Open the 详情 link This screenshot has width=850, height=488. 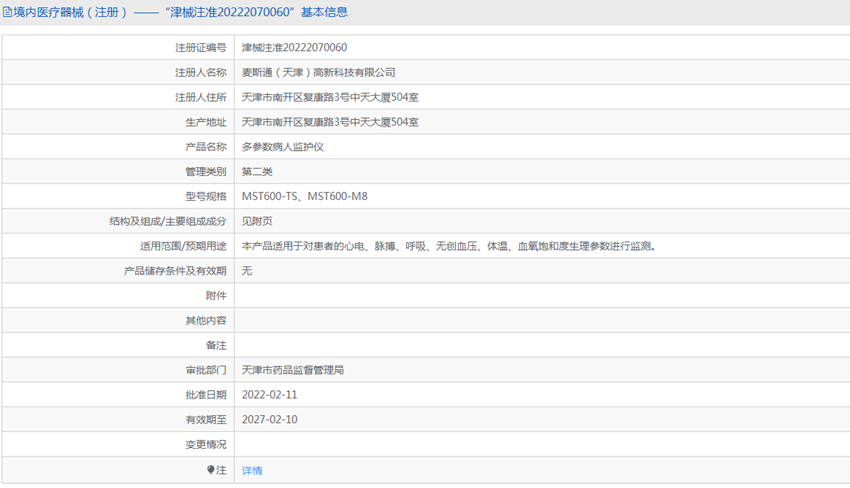tap(252, 471)
